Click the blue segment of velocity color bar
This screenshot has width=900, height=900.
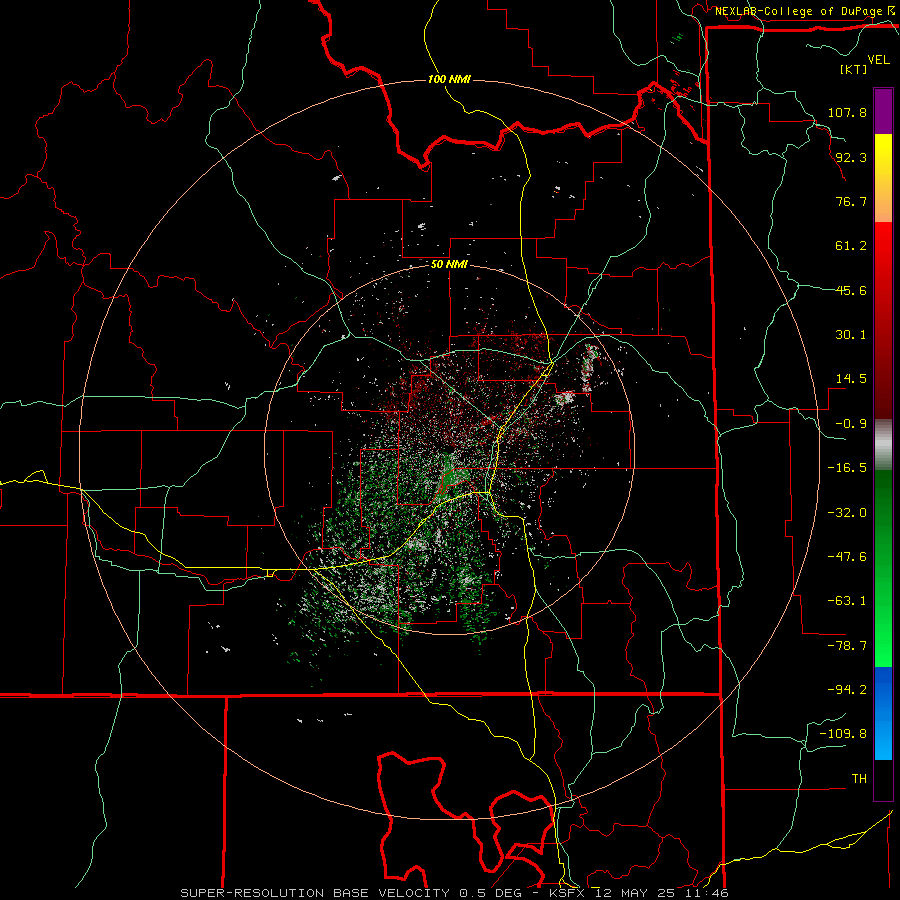[x=883, y=713]
